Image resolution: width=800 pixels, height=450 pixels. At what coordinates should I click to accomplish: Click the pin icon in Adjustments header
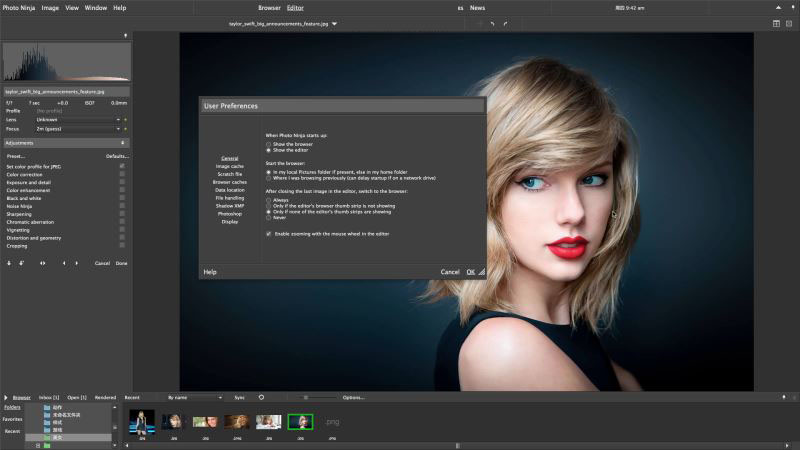pyautogui.click(x=122, y=143)
